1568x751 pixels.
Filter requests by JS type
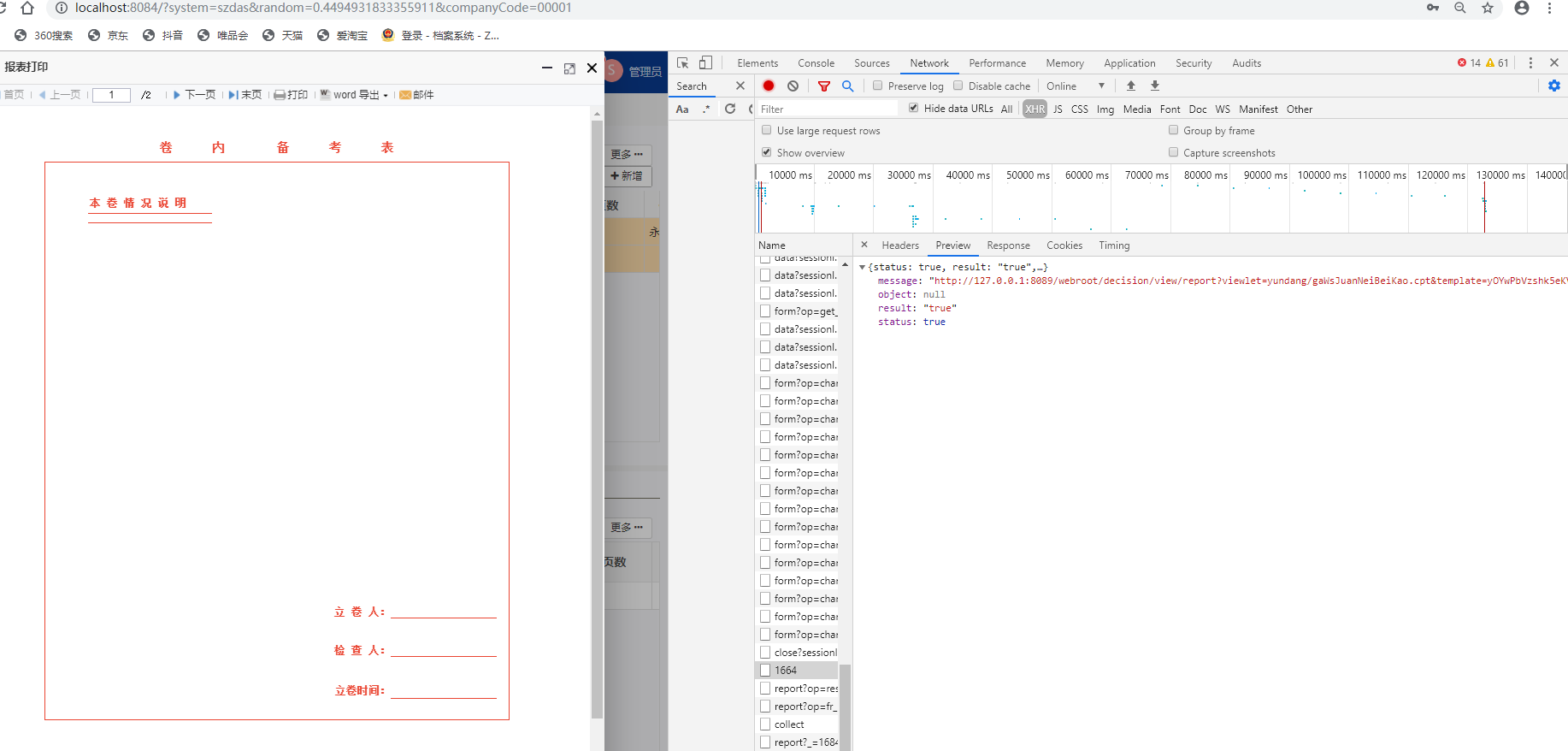1058,109
